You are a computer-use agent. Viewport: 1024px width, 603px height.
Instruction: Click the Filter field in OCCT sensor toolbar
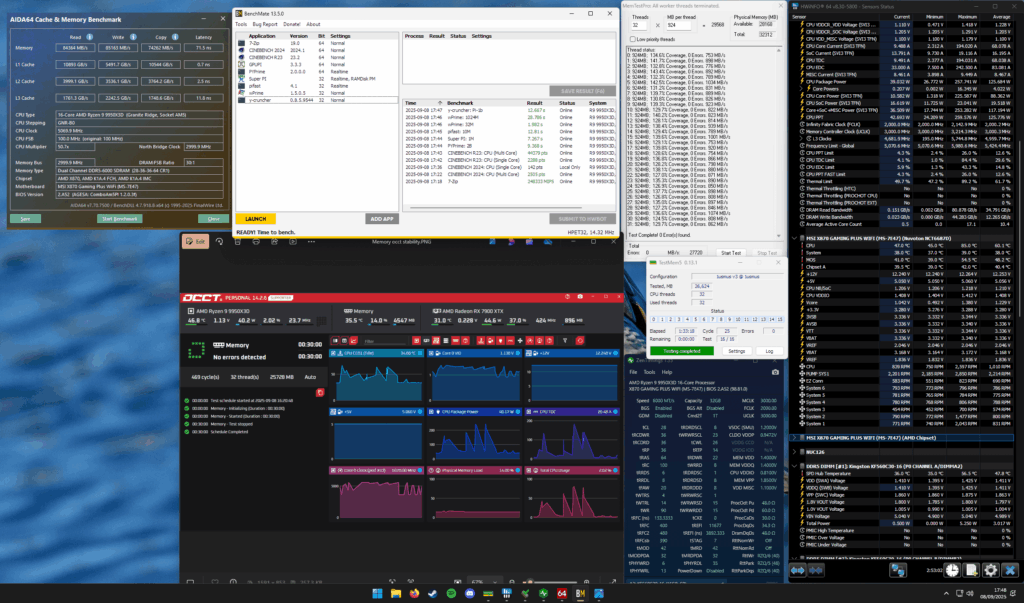pyautogui.click(x=385, y=340)
